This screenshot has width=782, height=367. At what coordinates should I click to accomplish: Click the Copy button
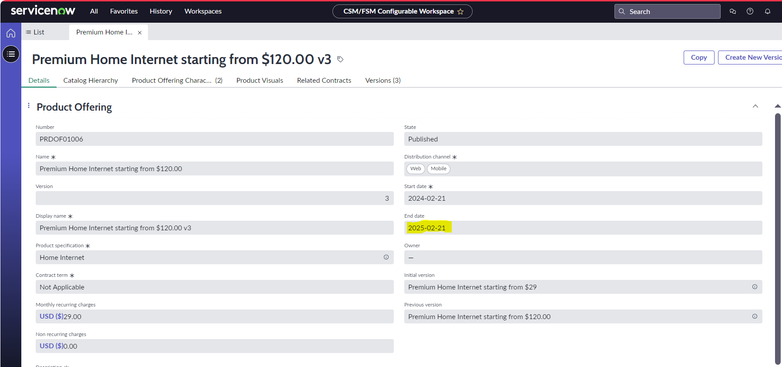pyautogui.click(x=699, y=57)
